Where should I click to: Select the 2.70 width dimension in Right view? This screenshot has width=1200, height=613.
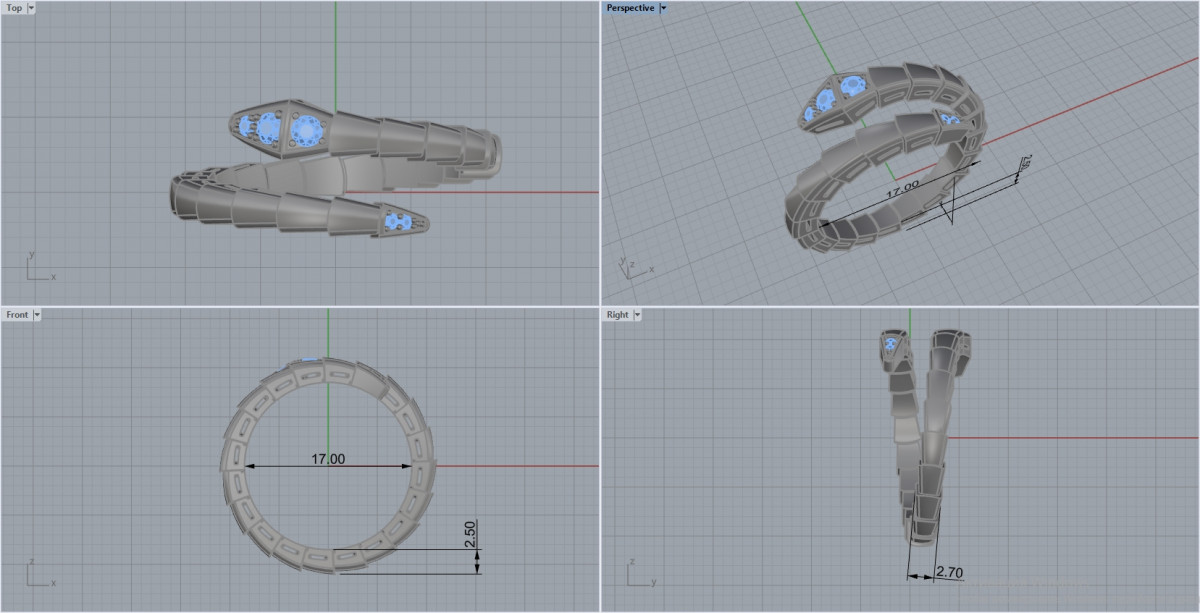click(948, 573)
